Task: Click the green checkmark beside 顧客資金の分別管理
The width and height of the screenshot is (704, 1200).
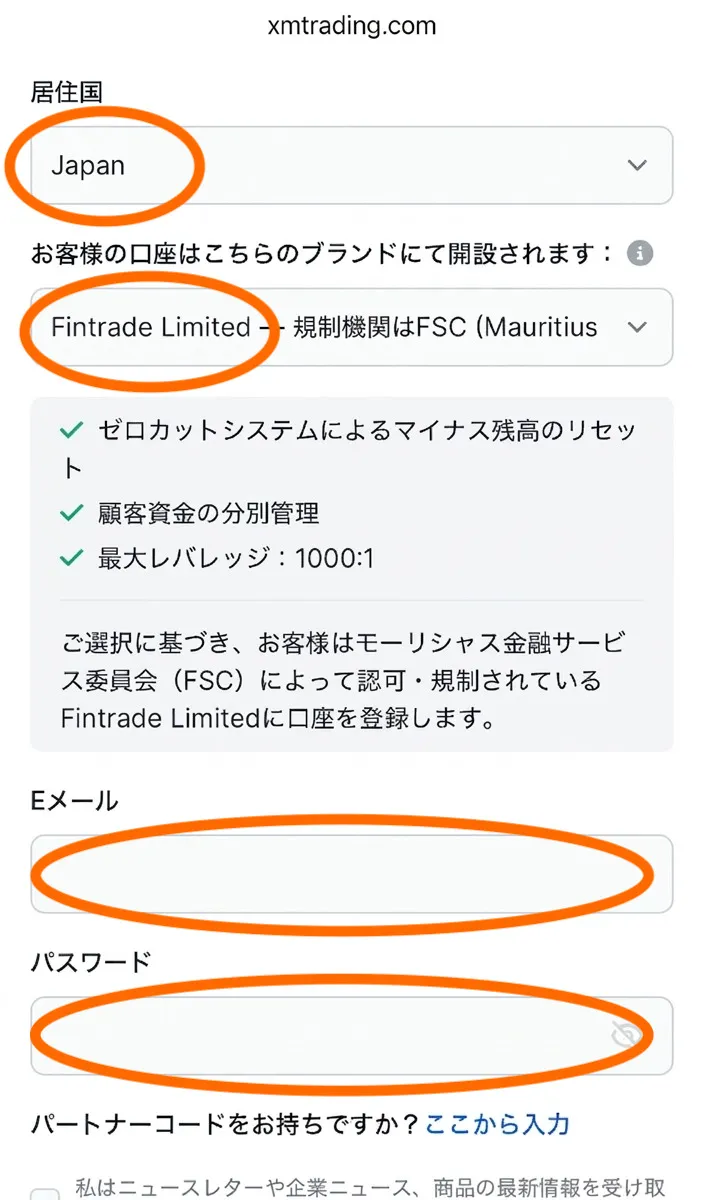Action: [71, 514]
